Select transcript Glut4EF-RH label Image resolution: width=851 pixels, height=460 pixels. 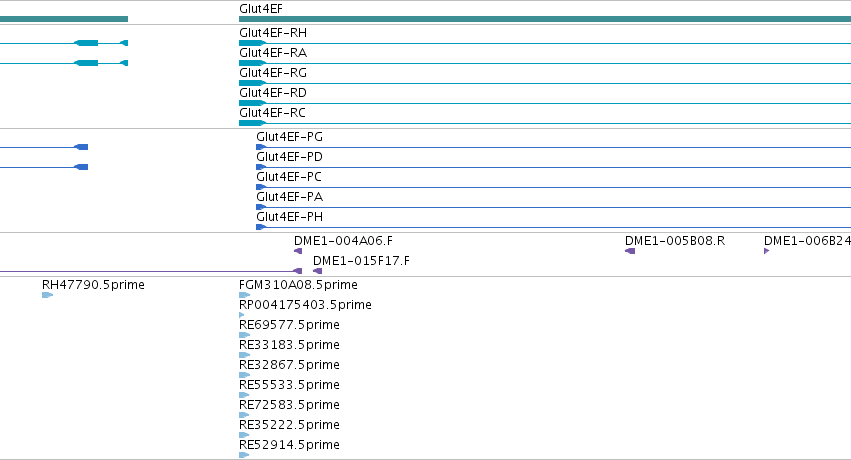(x=272, y=33)
